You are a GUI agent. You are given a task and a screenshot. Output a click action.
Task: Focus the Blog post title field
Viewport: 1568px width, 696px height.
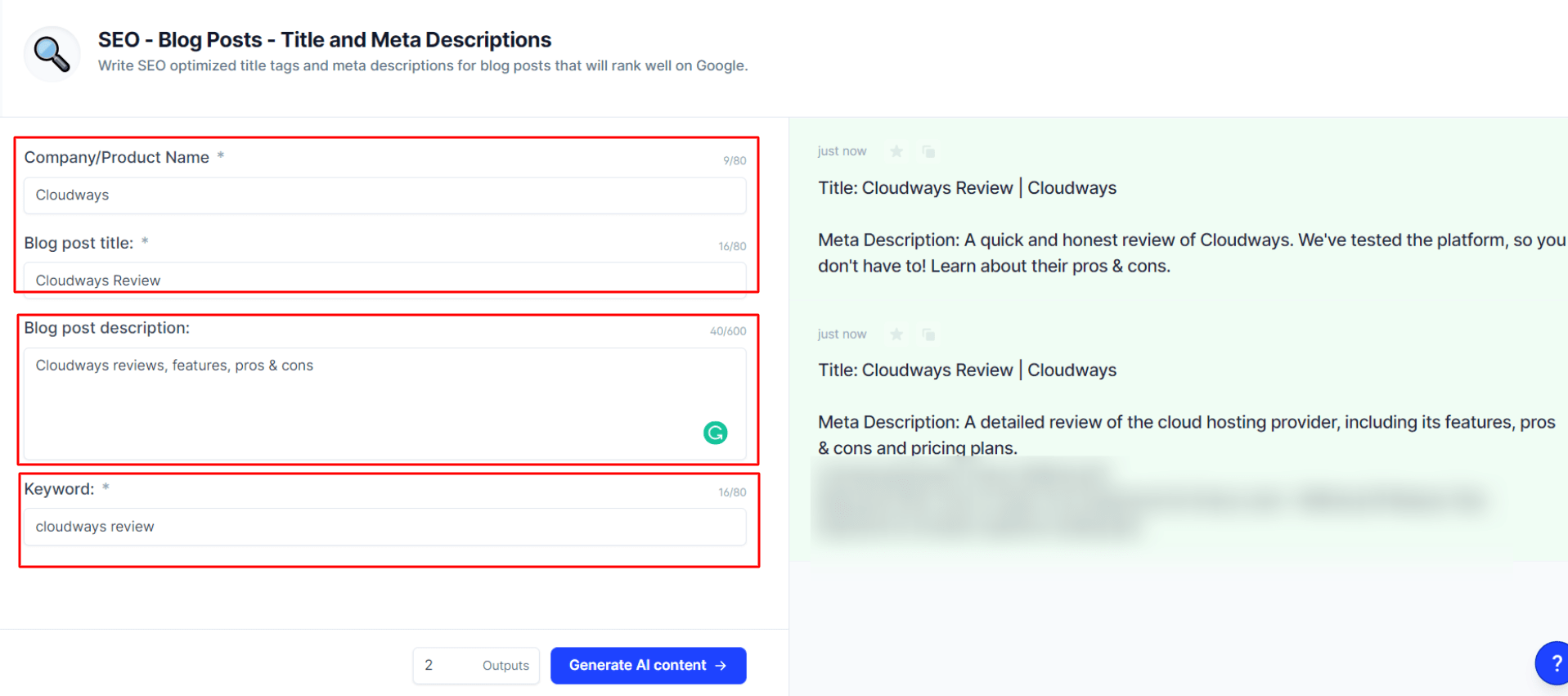click(384, 280)
